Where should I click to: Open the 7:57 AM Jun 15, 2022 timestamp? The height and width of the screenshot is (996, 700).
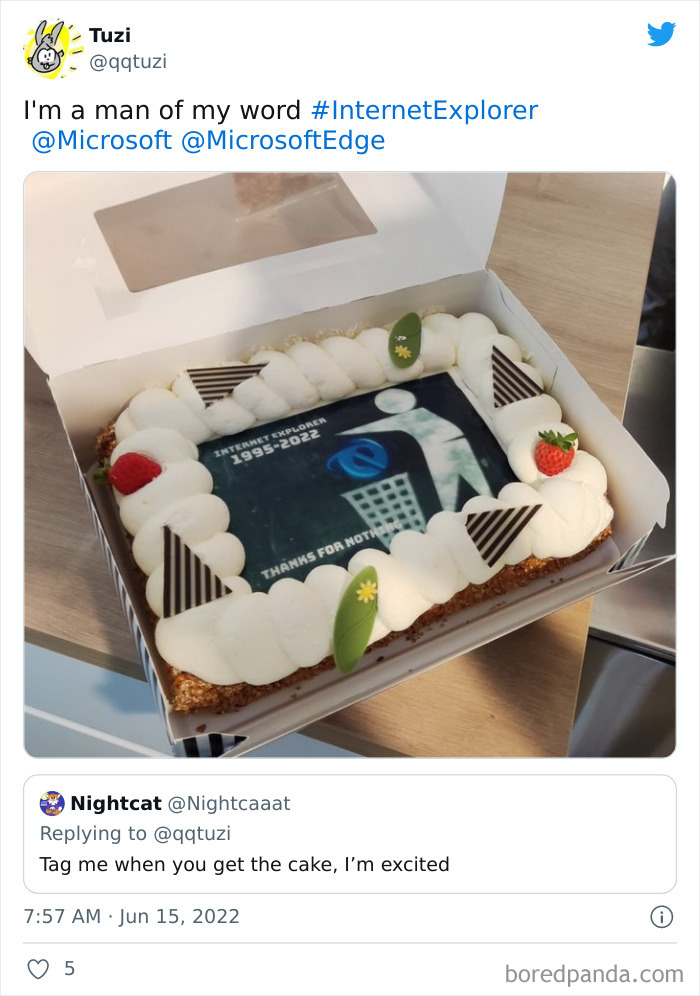(131, 917)
